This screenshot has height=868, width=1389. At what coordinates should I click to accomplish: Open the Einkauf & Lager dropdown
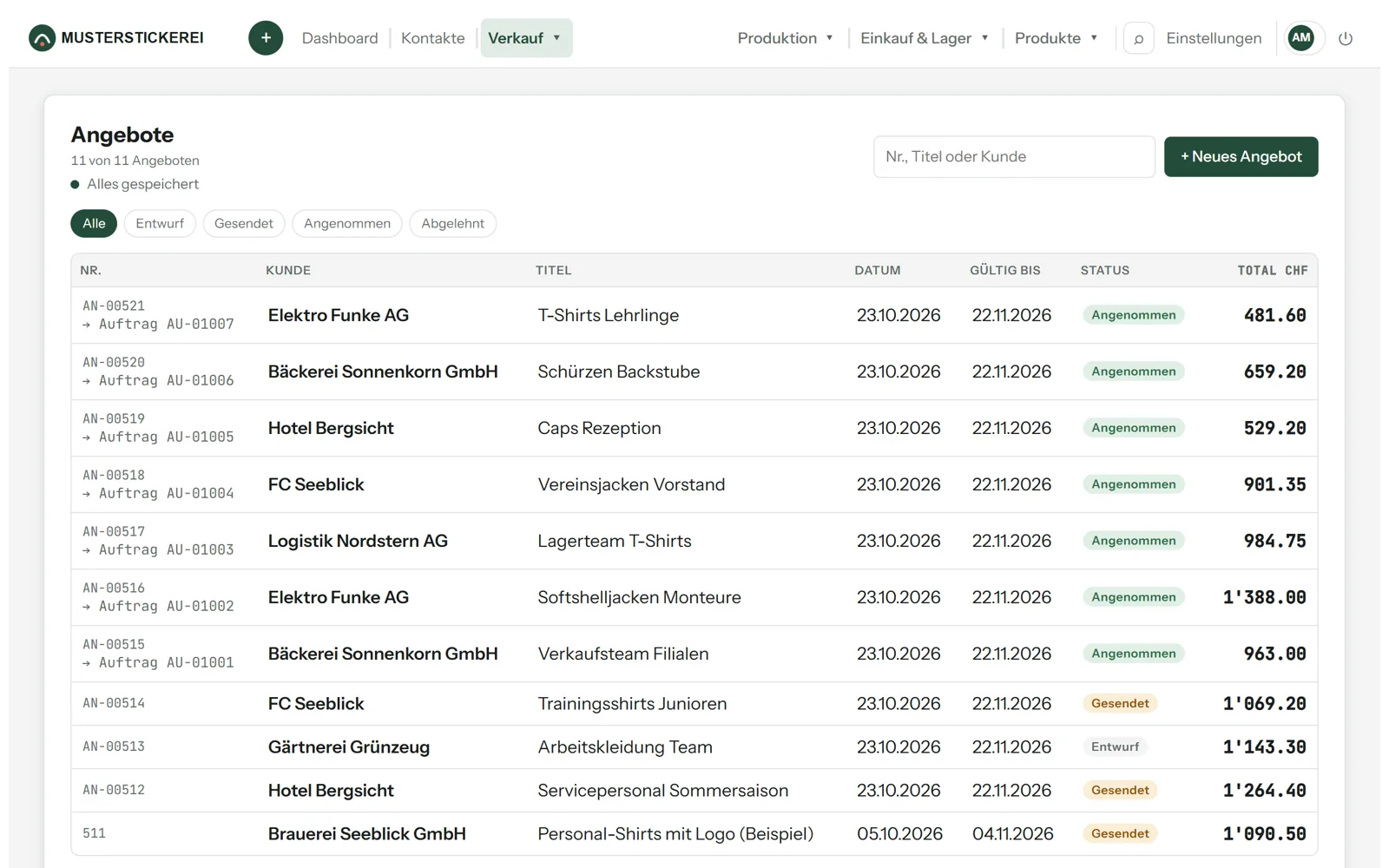point(924,38)
